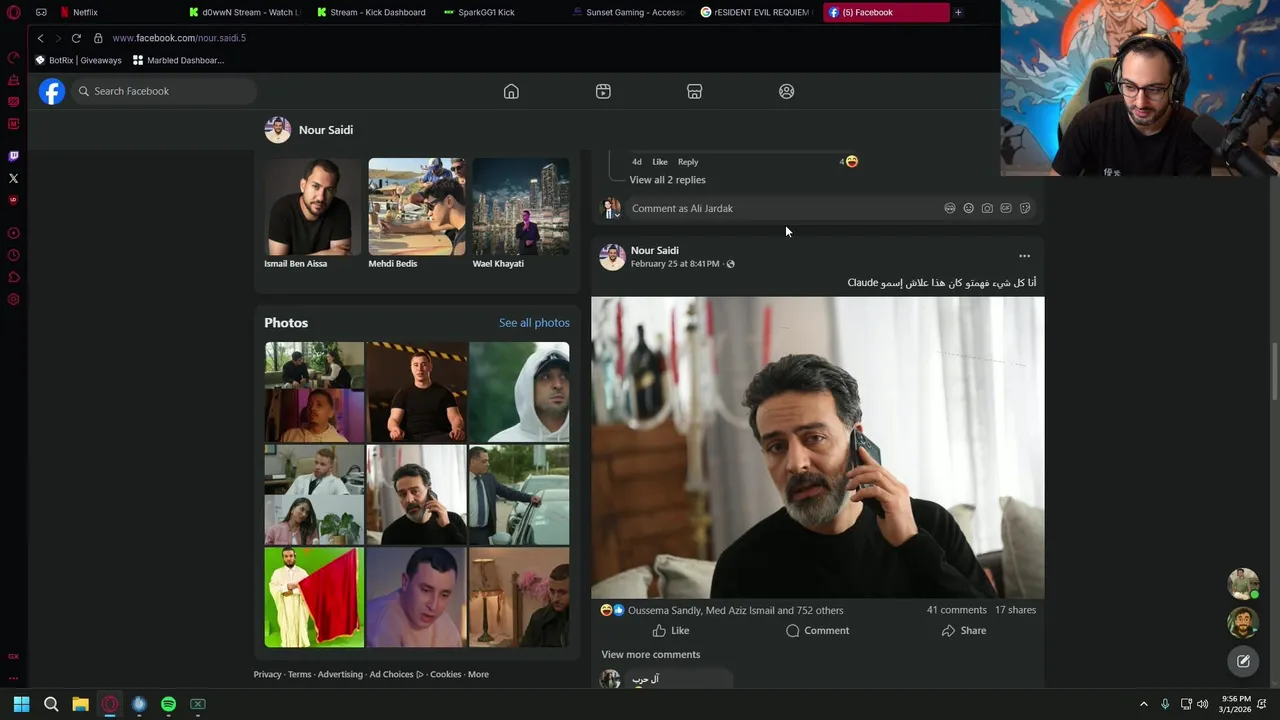1280x720 pixels.
Task: Click the new message compose icon
Action: coord(1243,661)
